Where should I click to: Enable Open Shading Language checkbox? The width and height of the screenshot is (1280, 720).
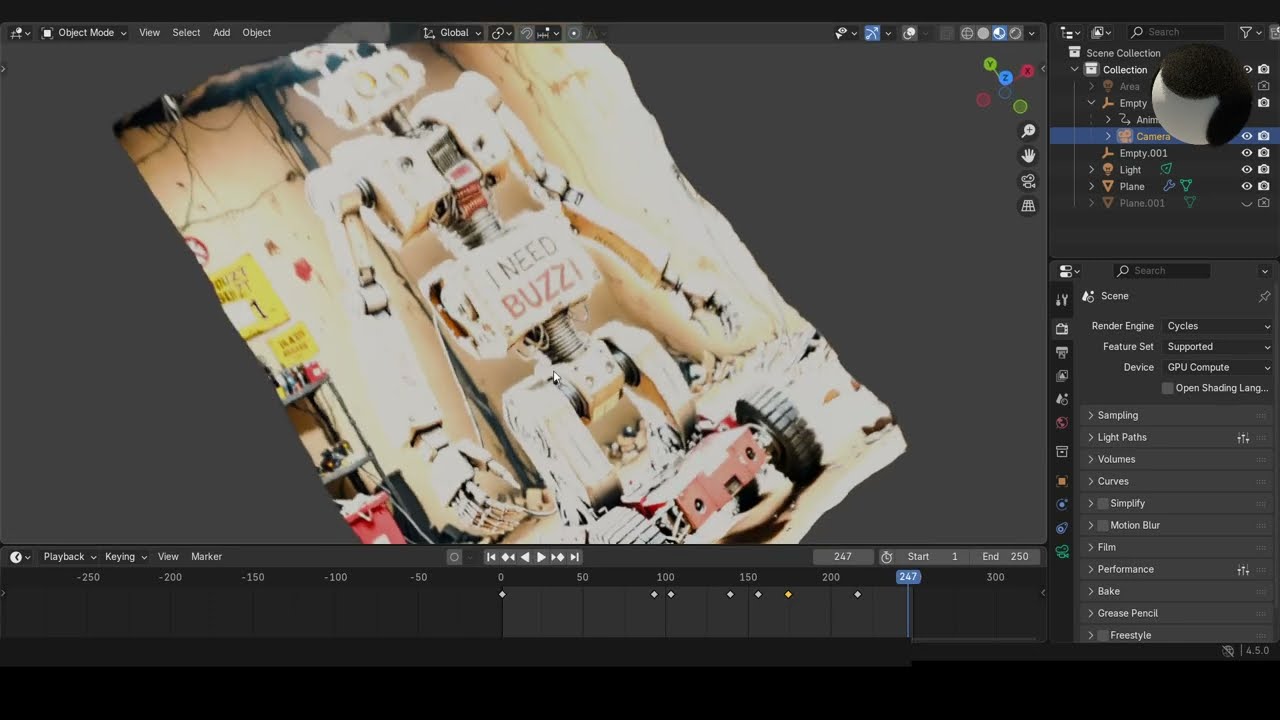point(1167,388)
